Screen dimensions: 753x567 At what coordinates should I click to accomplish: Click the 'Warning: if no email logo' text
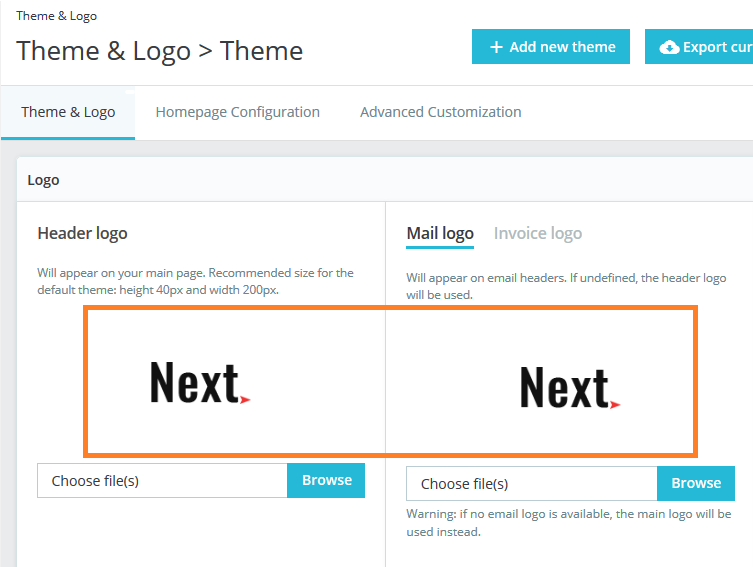tap(569, 523)
